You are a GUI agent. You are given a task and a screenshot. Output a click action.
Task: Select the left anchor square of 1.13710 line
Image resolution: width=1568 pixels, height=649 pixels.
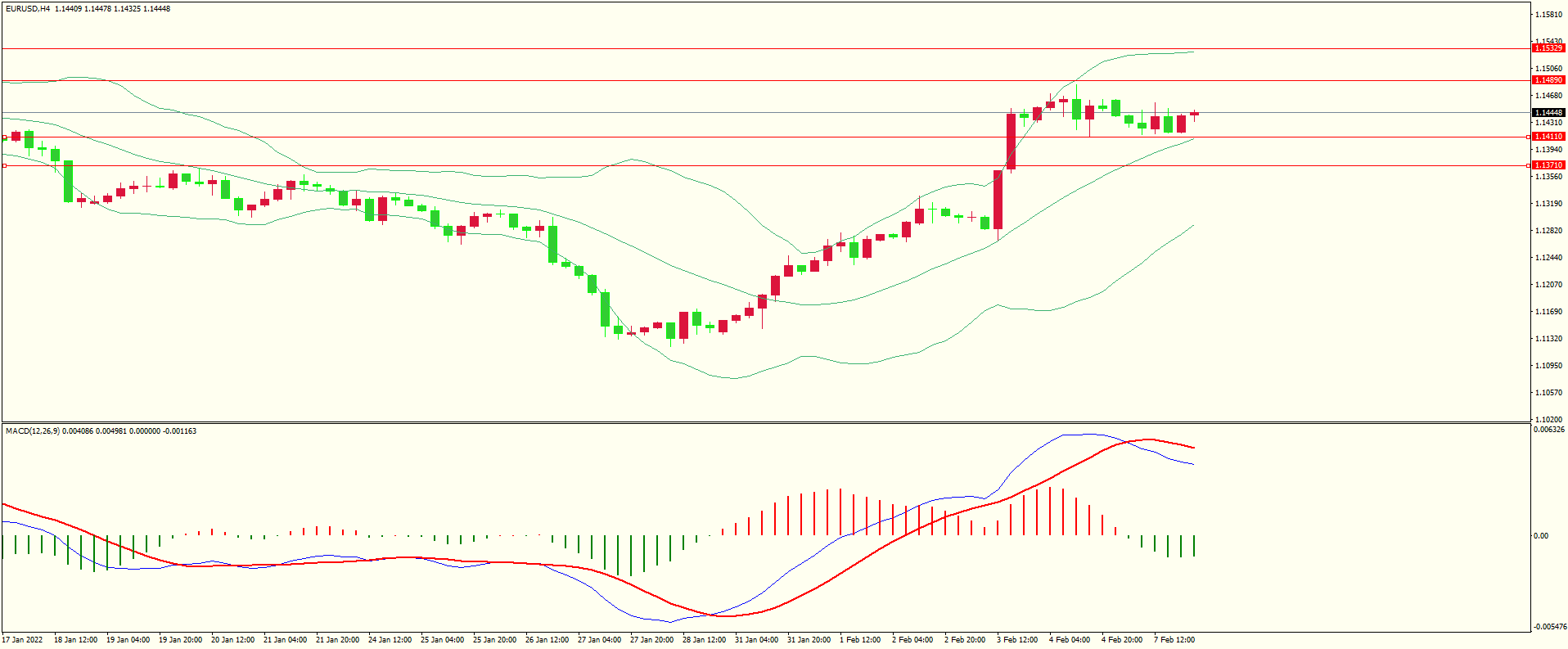4,165
